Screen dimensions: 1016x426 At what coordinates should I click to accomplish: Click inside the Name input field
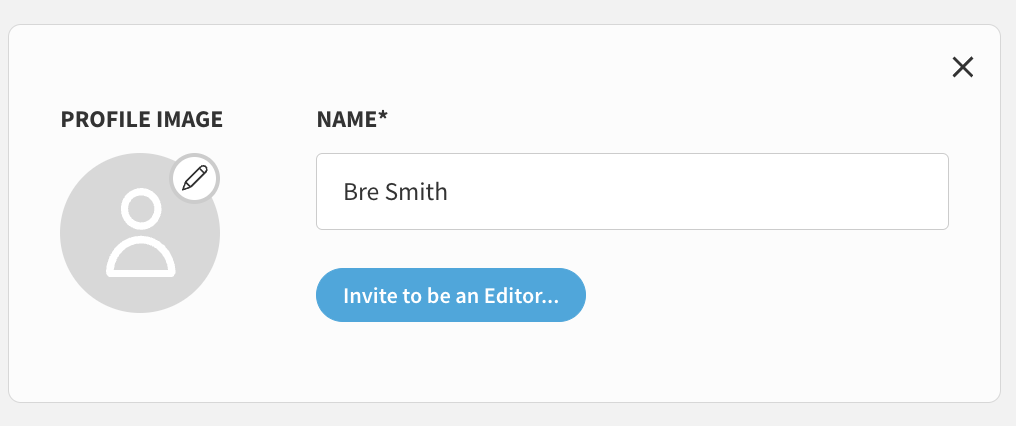click(x=632, y=191)
